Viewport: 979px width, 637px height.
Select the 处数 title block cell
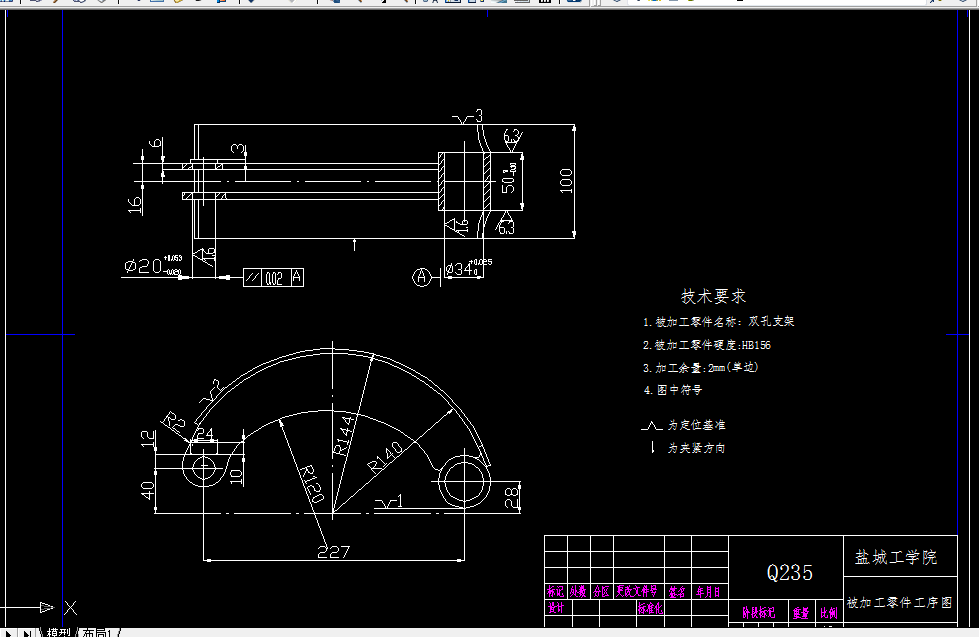click(x=578, y=591)
